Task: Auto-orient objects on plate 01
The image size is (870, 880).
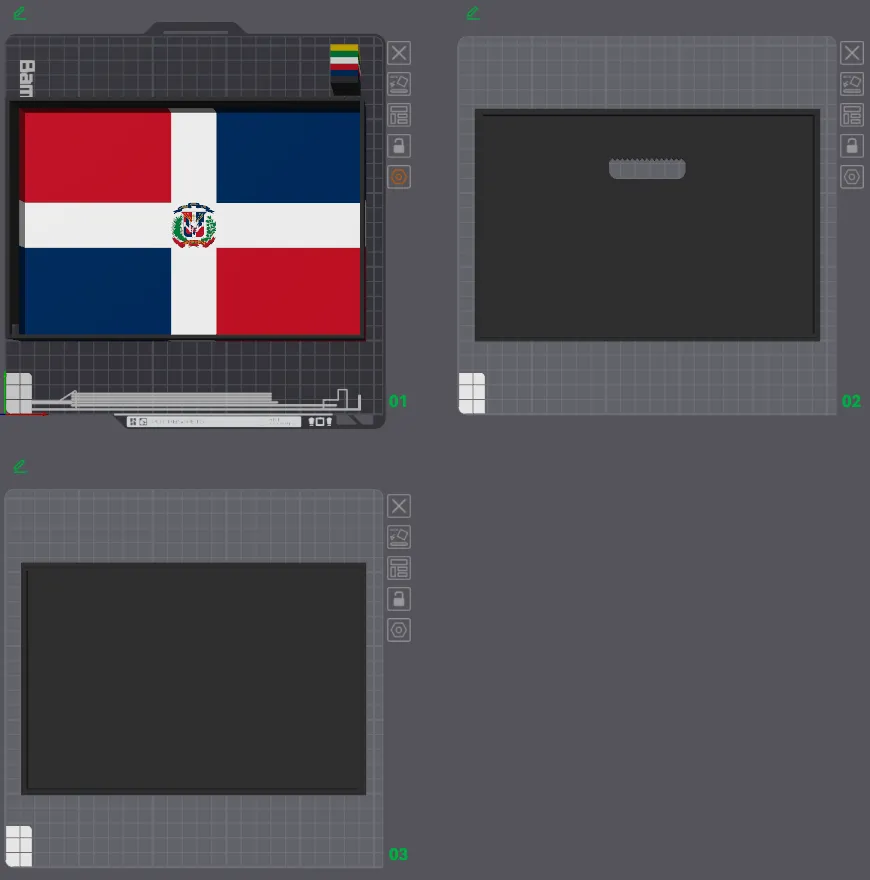Action: pos(399,84)
